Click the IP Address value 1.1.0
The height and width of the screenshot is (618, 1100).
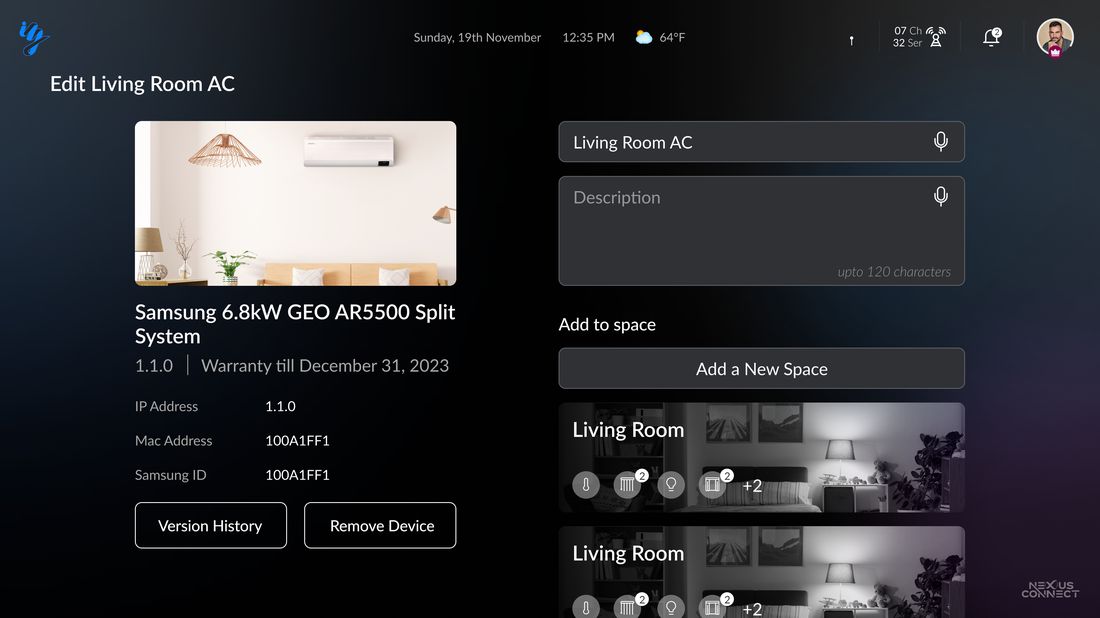click(x=280, y=406)
